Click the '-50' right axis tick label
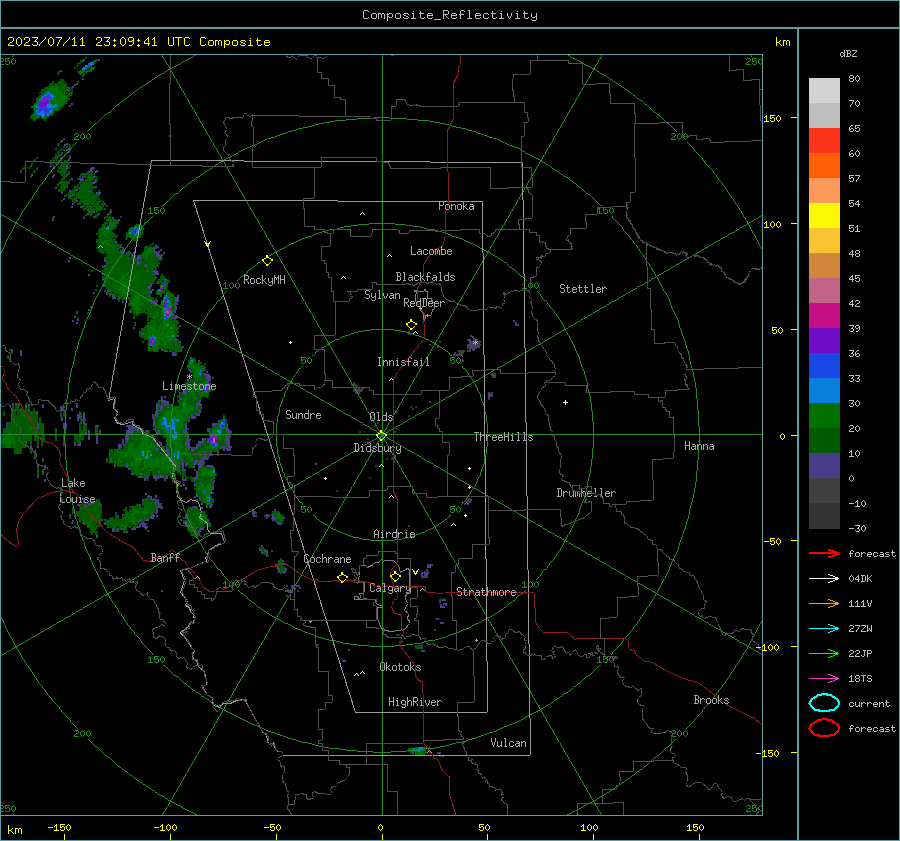The height and width of the screenshot is (841, 900). tap(771, 541)
